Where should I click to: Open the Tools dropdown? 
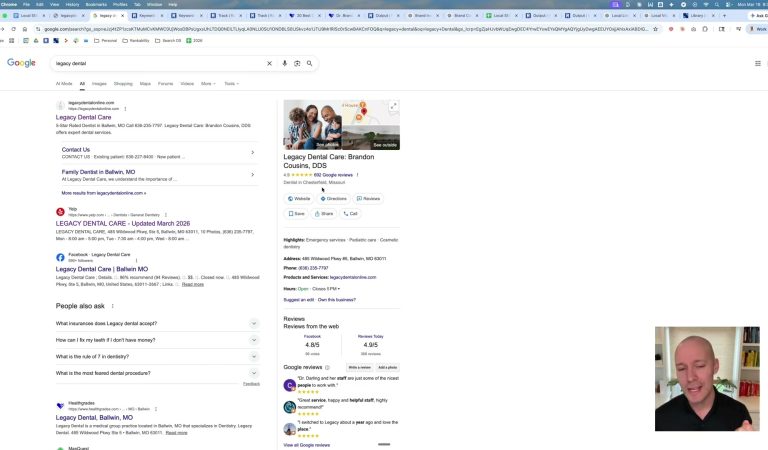(232, 84)
